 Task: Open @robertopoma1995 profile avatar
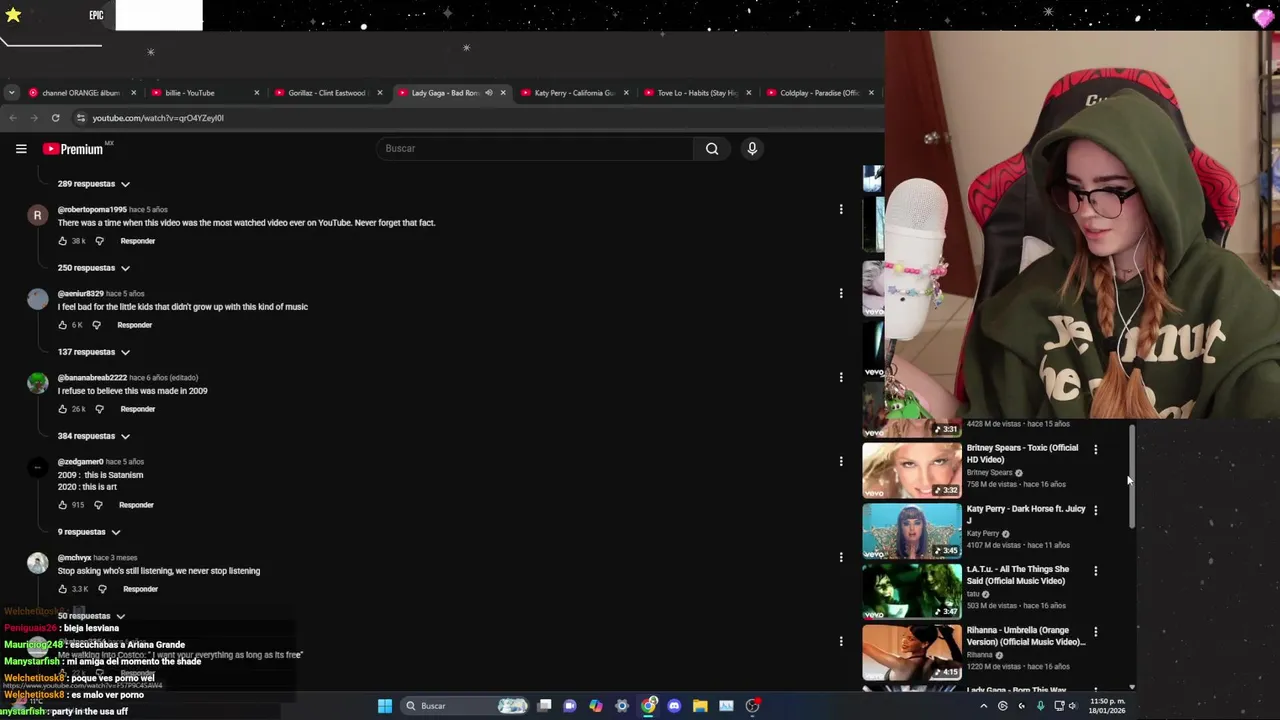point(37,215)
